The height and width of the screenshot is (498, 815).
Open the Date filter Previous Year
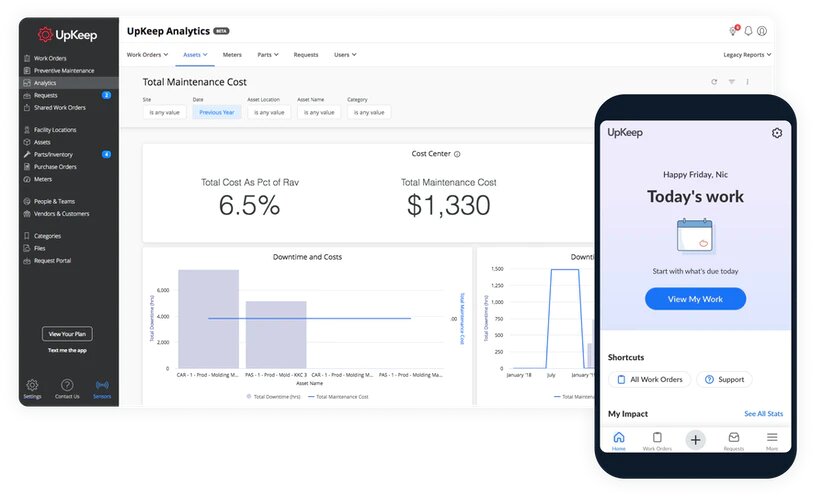(217, 112)
